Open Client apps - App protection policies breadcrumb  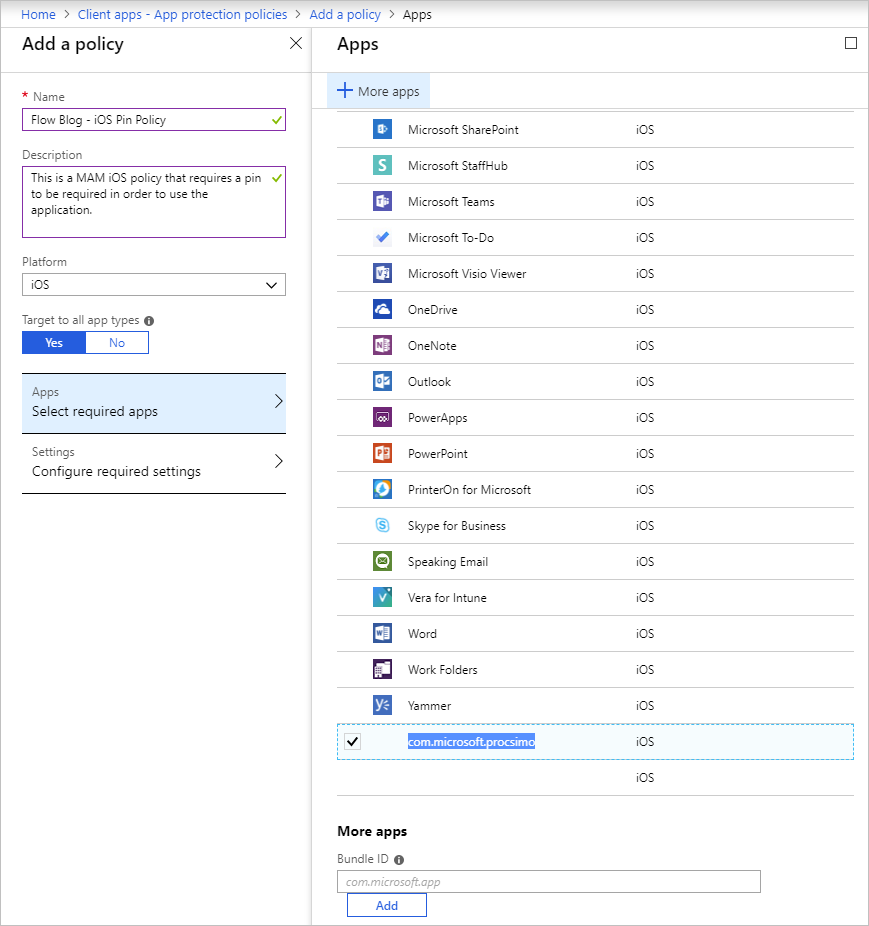[182, 15]
